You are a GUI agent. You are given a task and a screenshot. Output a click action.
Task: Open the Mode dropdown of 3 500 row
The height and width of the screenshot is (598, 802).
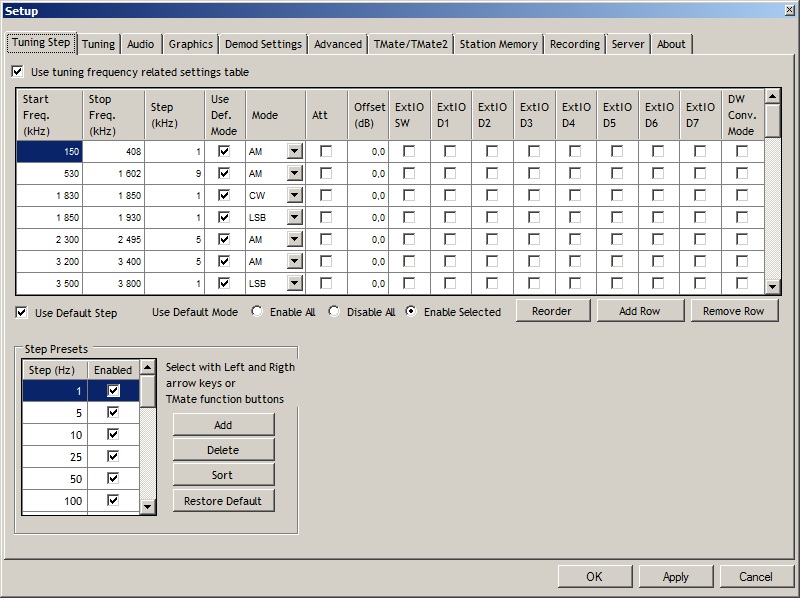click(295, 283)
